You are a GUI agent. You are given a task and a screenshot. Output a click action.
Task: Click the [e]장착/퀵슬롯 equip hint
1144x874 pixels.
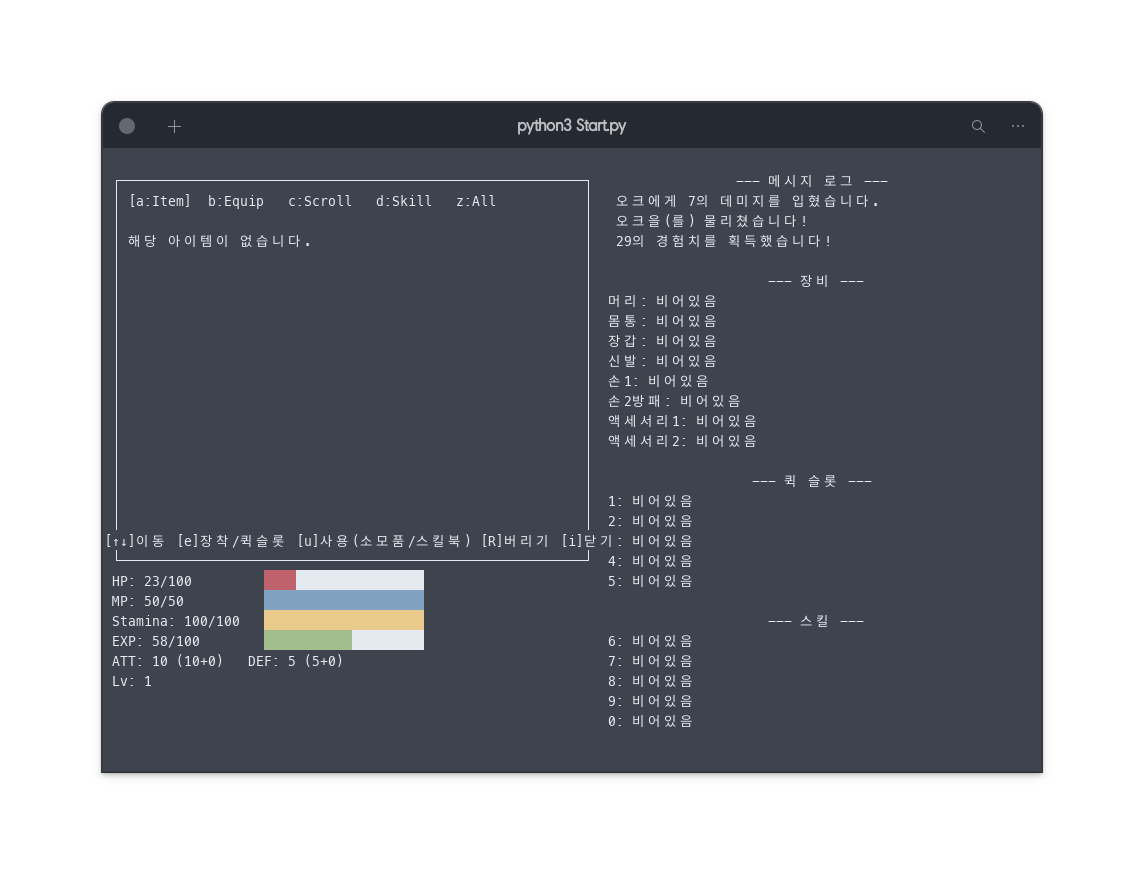pos(231,541)
